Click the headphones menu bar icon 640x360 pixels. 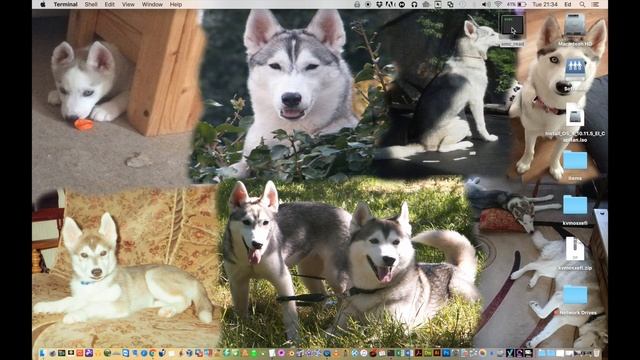click(x=414, y=4)
